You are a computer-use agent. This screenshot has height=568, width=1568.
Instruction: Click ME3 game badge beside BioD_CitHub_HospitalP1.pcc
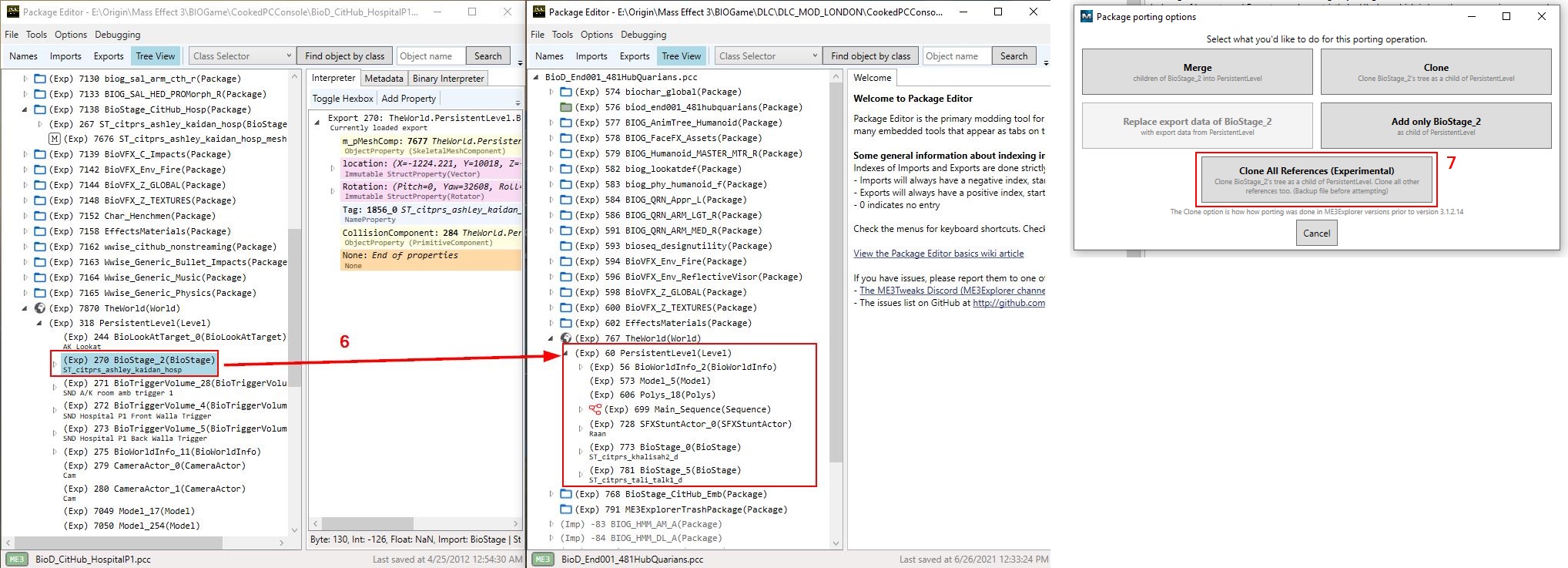[x=16, y=560]
